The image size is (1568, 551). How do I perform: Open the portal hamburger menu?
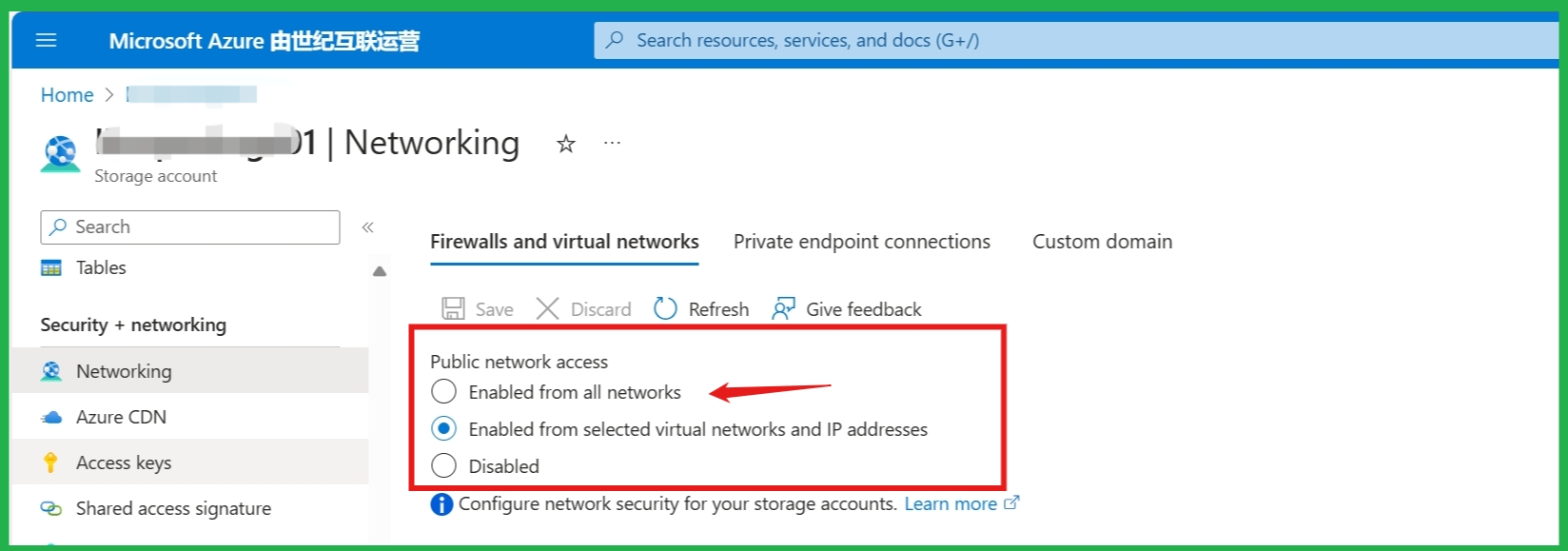click(x=46, y=41)
